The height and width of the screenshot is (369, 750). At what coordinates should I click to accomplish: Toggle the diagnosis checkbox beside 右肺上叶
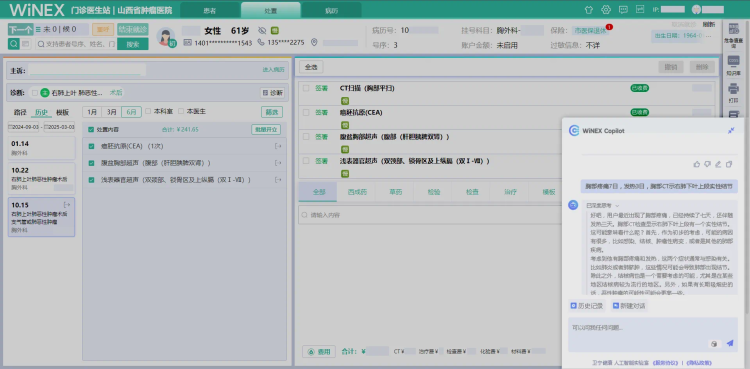click(x=35, y=92)
